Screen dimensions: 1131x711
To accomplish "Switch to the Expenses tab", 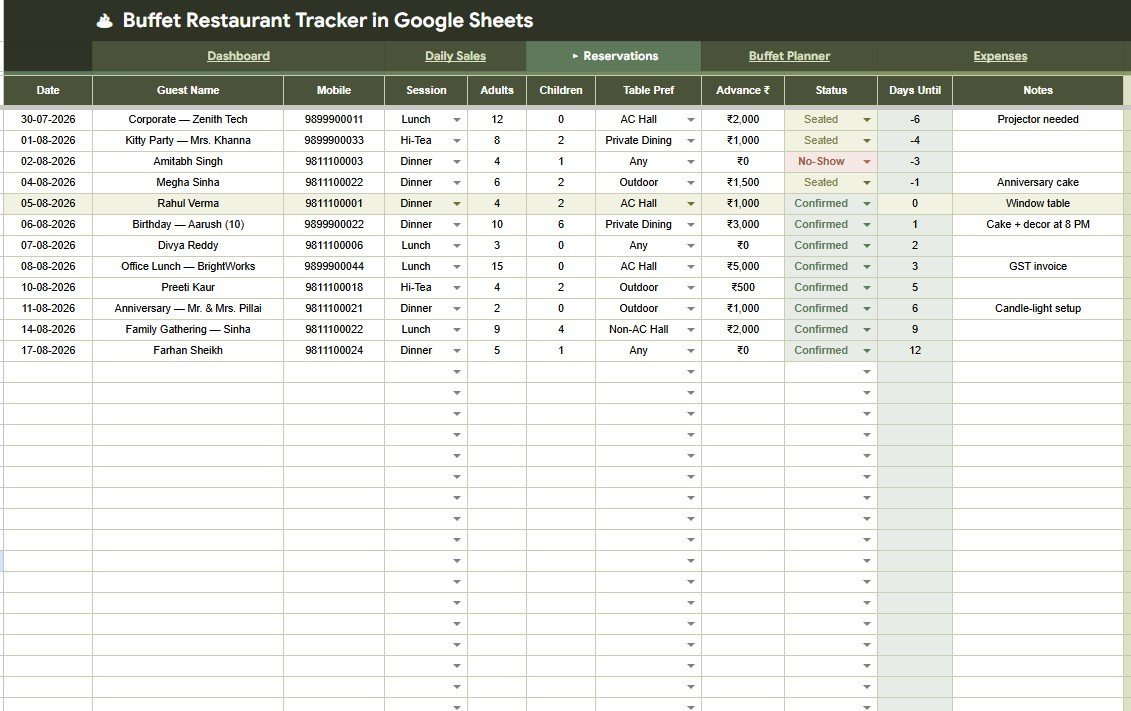I will point(1000,56).
